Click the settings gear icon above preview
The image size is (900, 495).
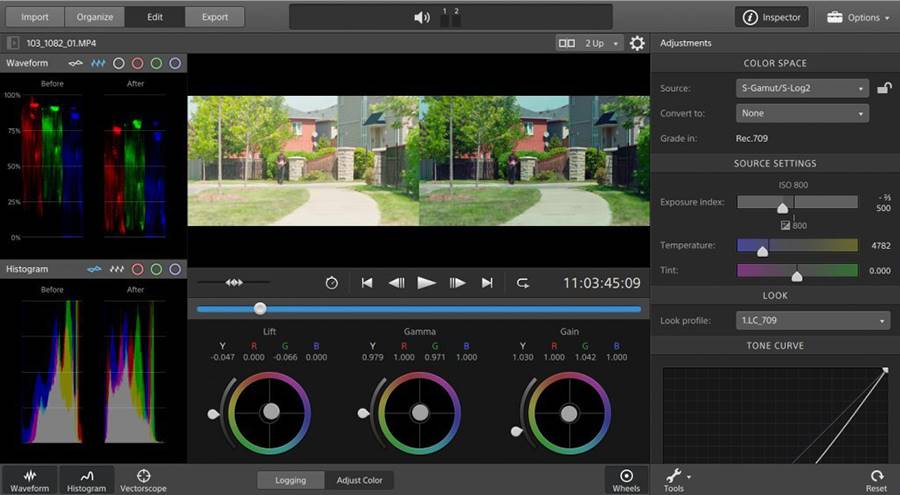pos(637,44)
